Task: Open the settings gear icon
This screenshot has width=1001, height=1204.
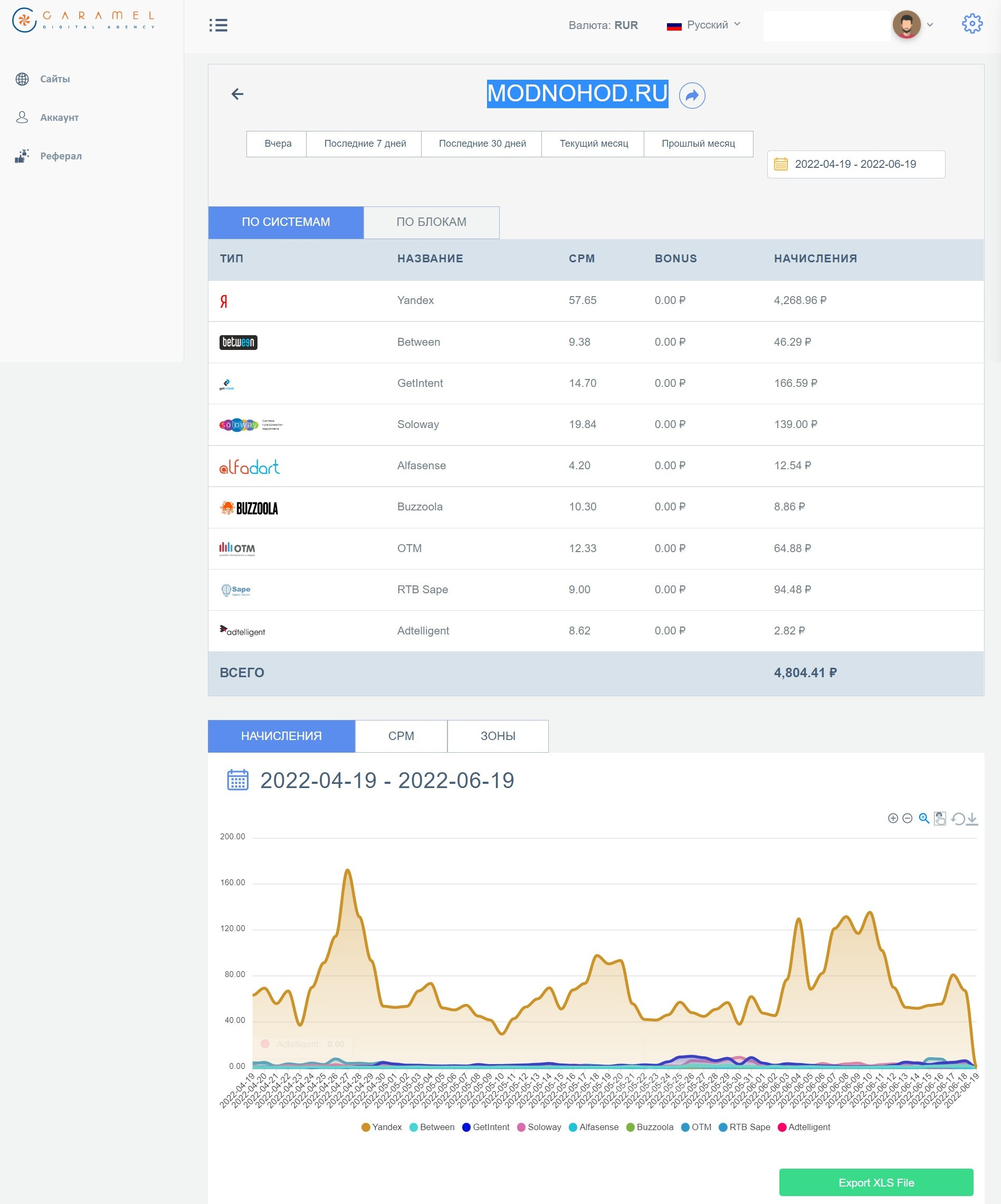Action: click(x=972, y=24)
